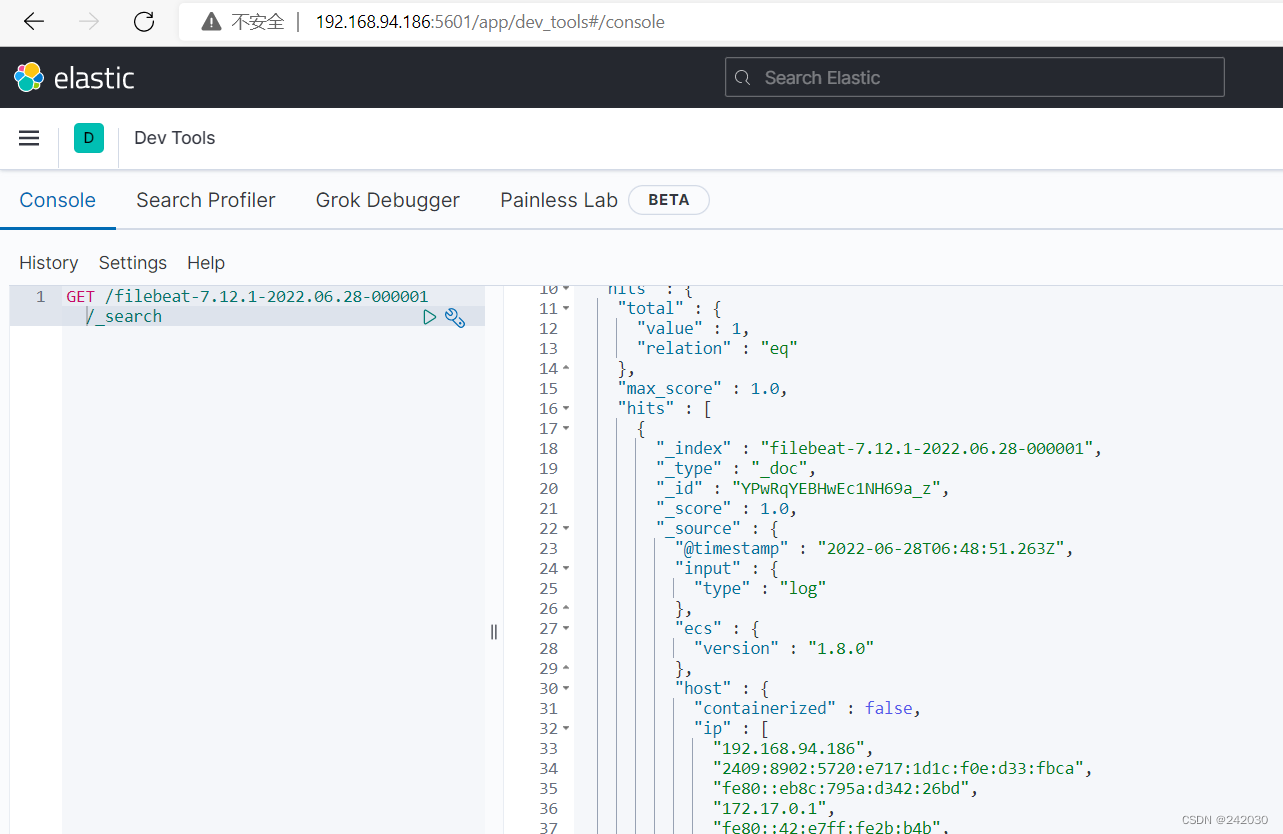Image resolution: width=1283 pixels, height=834 pixels.
Task: Collapse the "total" object on line 11
Action: (x=566, y=308)
